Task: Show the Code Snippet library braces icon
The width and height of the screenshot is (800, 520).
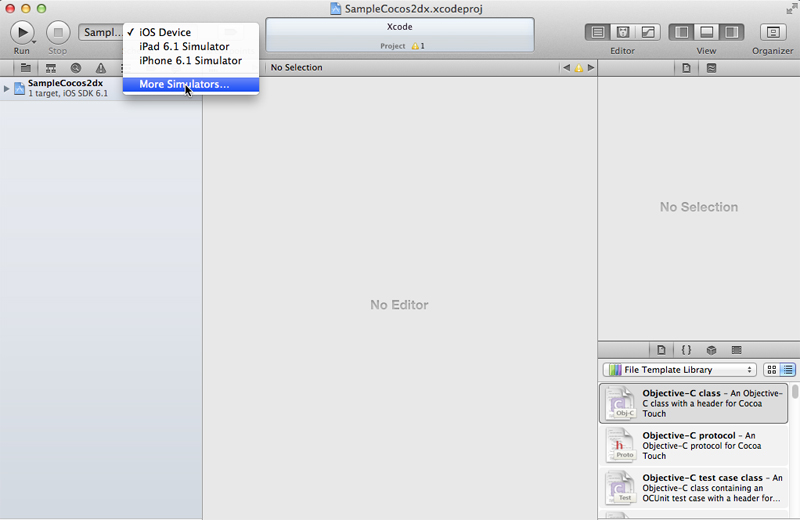Action: (x=686, y=350)
